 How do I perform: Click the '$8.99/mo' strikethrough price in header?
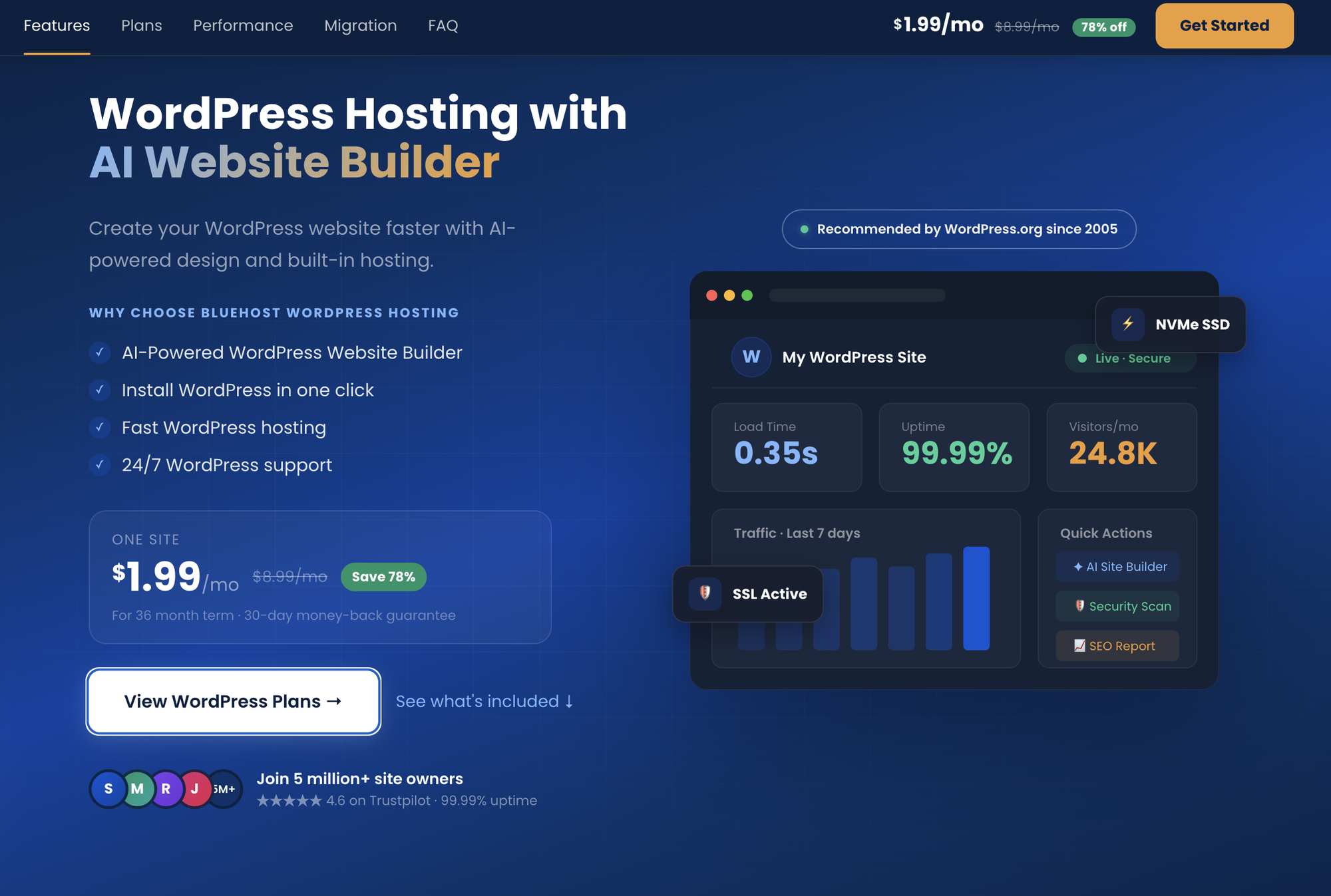[1026, 27]
